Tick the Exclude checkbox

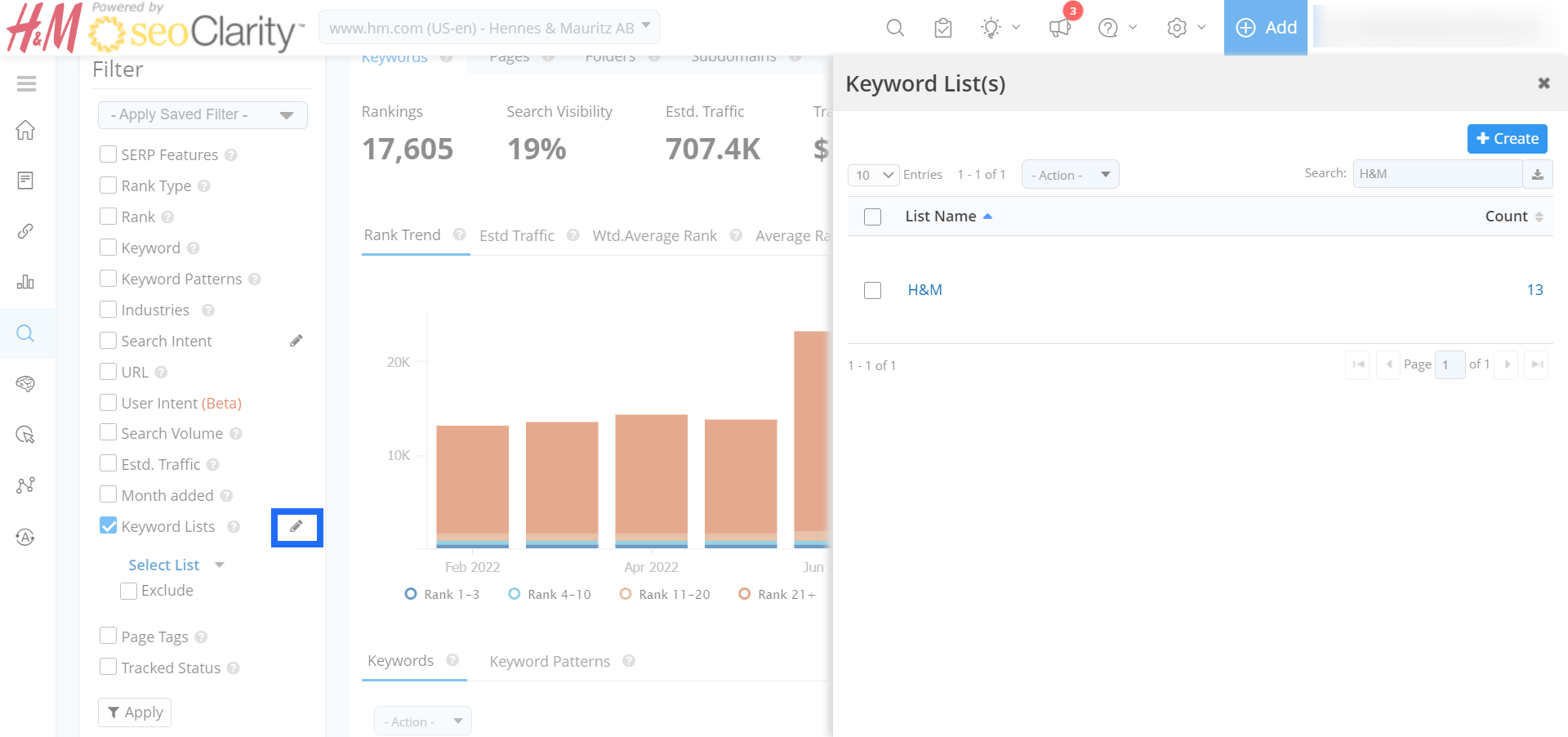coord(128,591)
